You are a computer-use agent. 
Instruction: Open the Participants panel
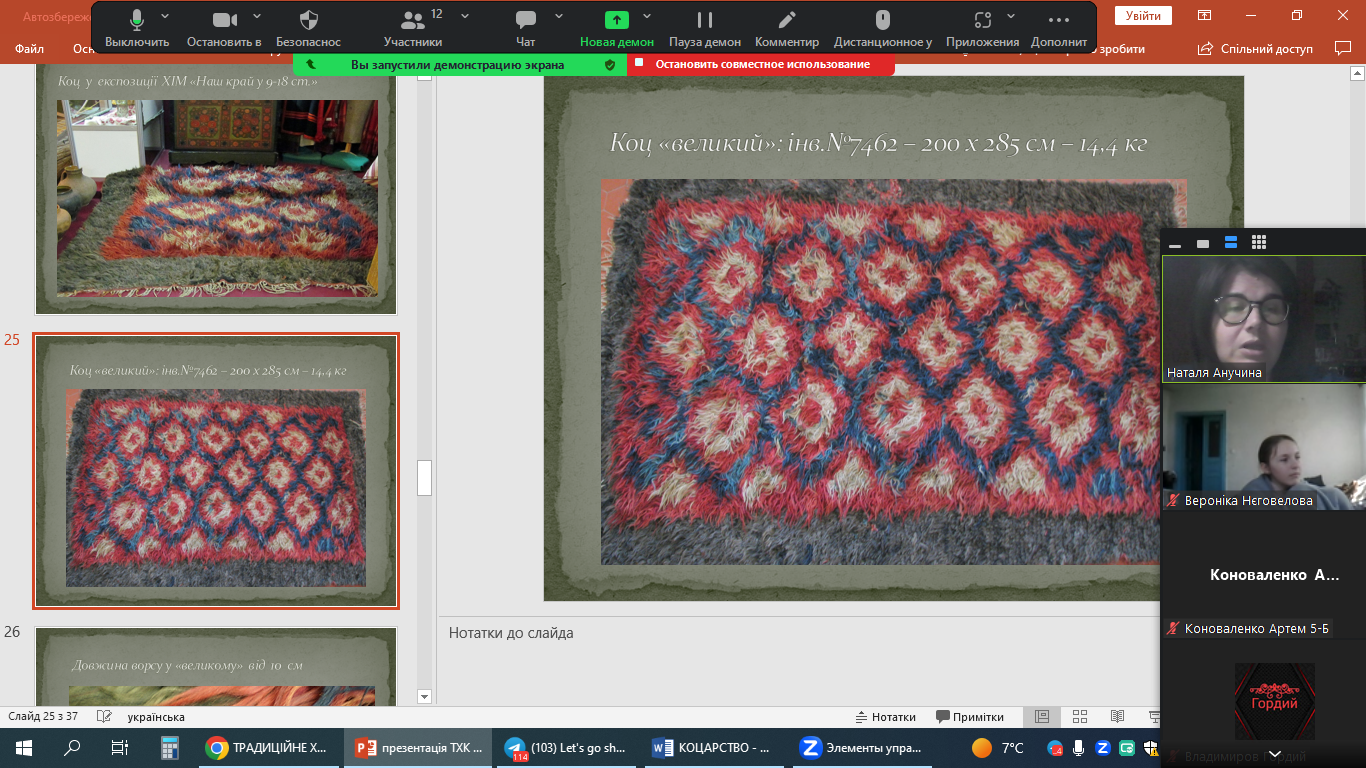(x=413, y=27)
